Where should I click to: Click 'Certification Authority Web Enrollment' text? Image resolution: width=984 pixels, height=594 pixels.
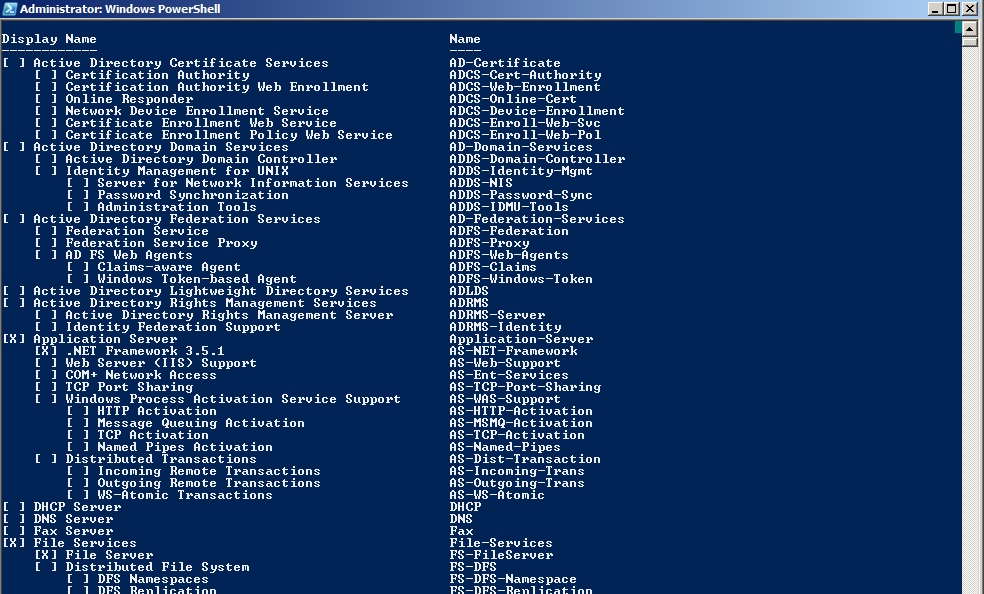point(217,87)
